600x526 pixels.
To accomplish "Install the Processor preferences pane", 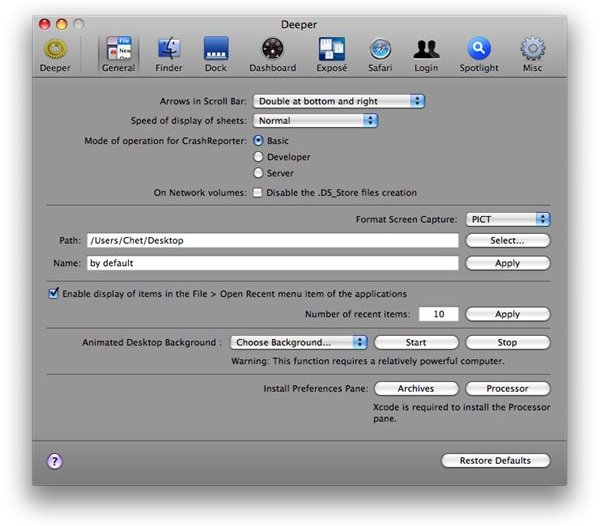I will pos(508,388).
